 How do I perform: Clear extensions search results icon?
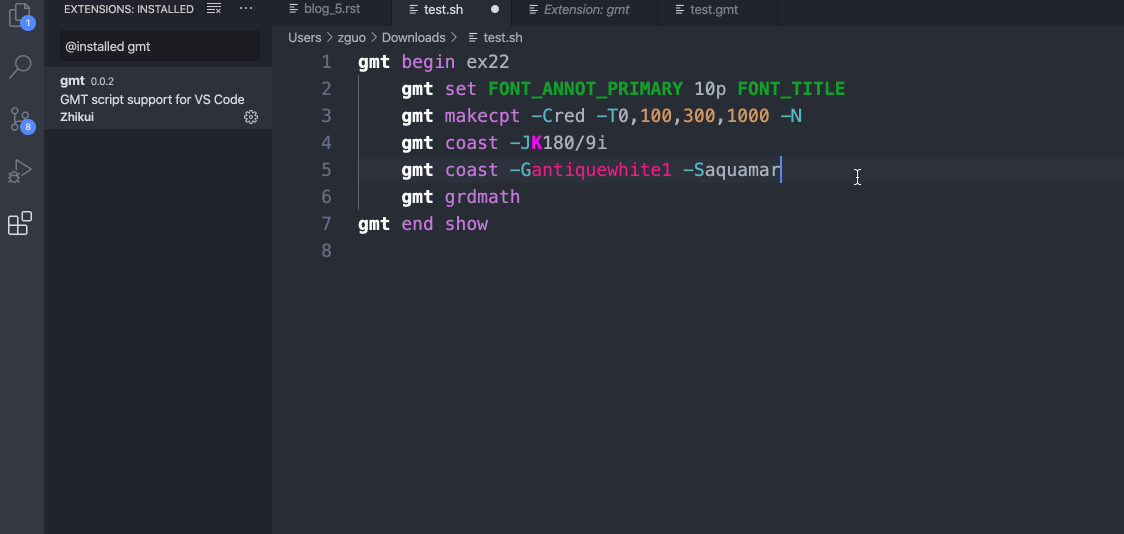(x=214, y=9)
